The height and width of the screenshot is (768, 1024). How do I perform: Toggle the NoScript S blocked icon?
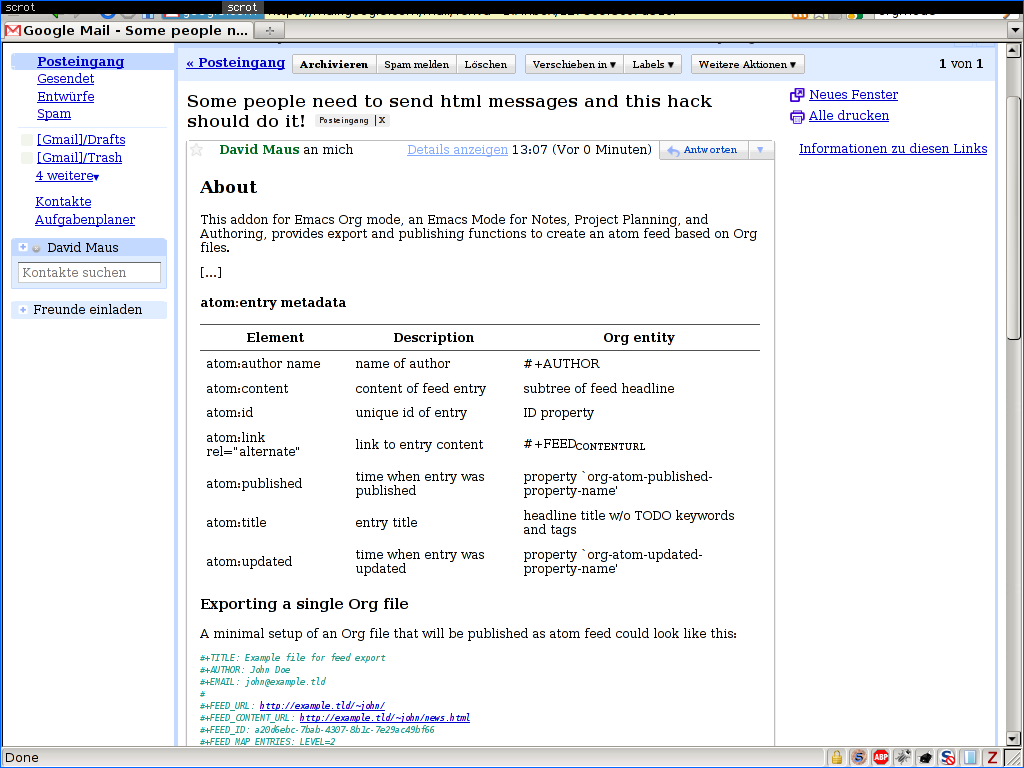click(948, 758)
